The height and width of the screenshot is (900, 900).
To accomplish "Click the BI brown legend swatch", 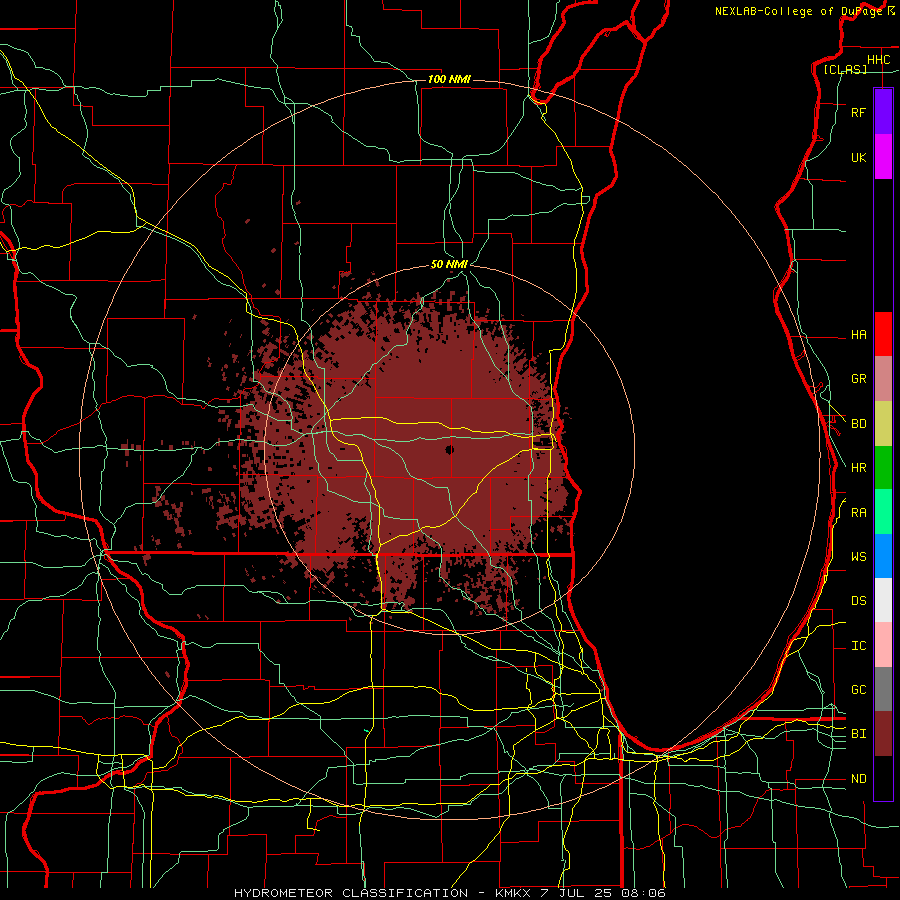I will pos(883,734).
